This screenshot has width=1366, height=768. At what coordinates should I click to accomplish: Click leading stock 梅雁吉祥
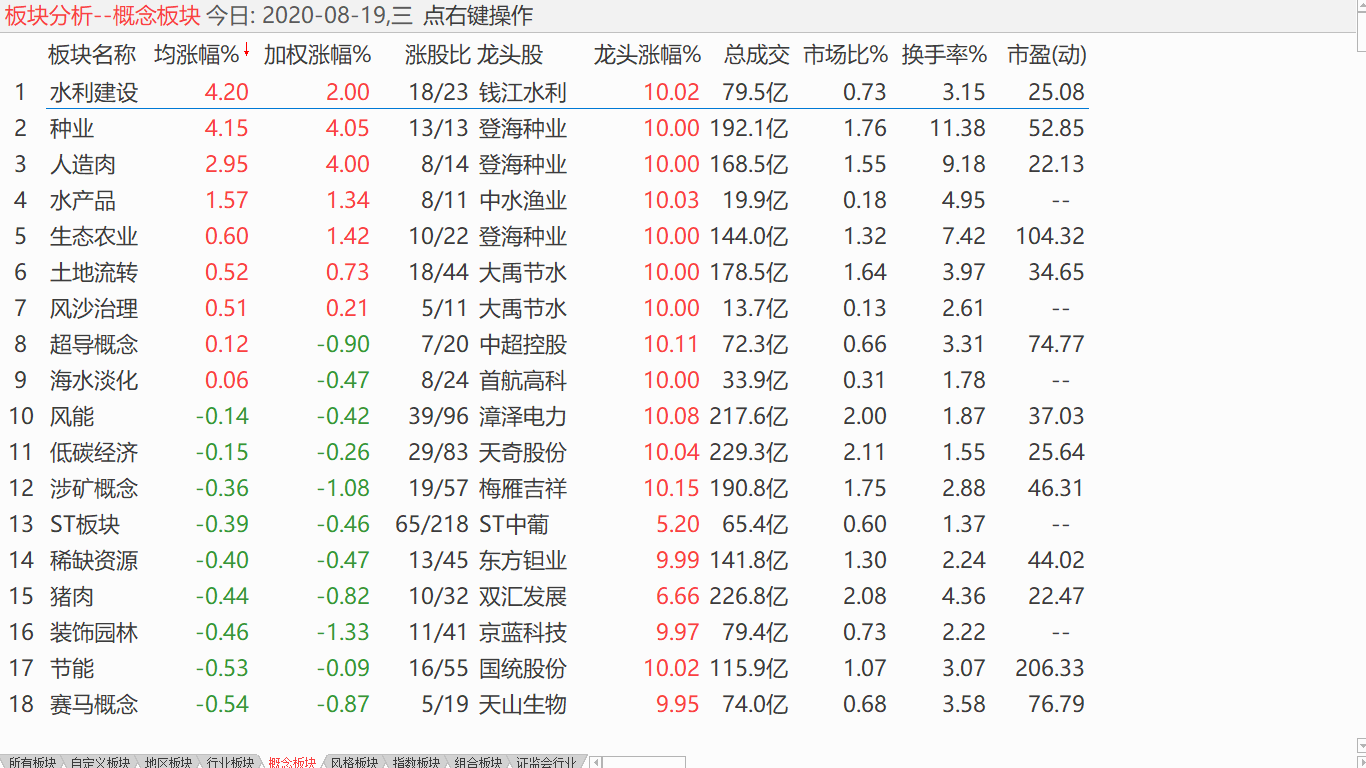click(523, 489)
